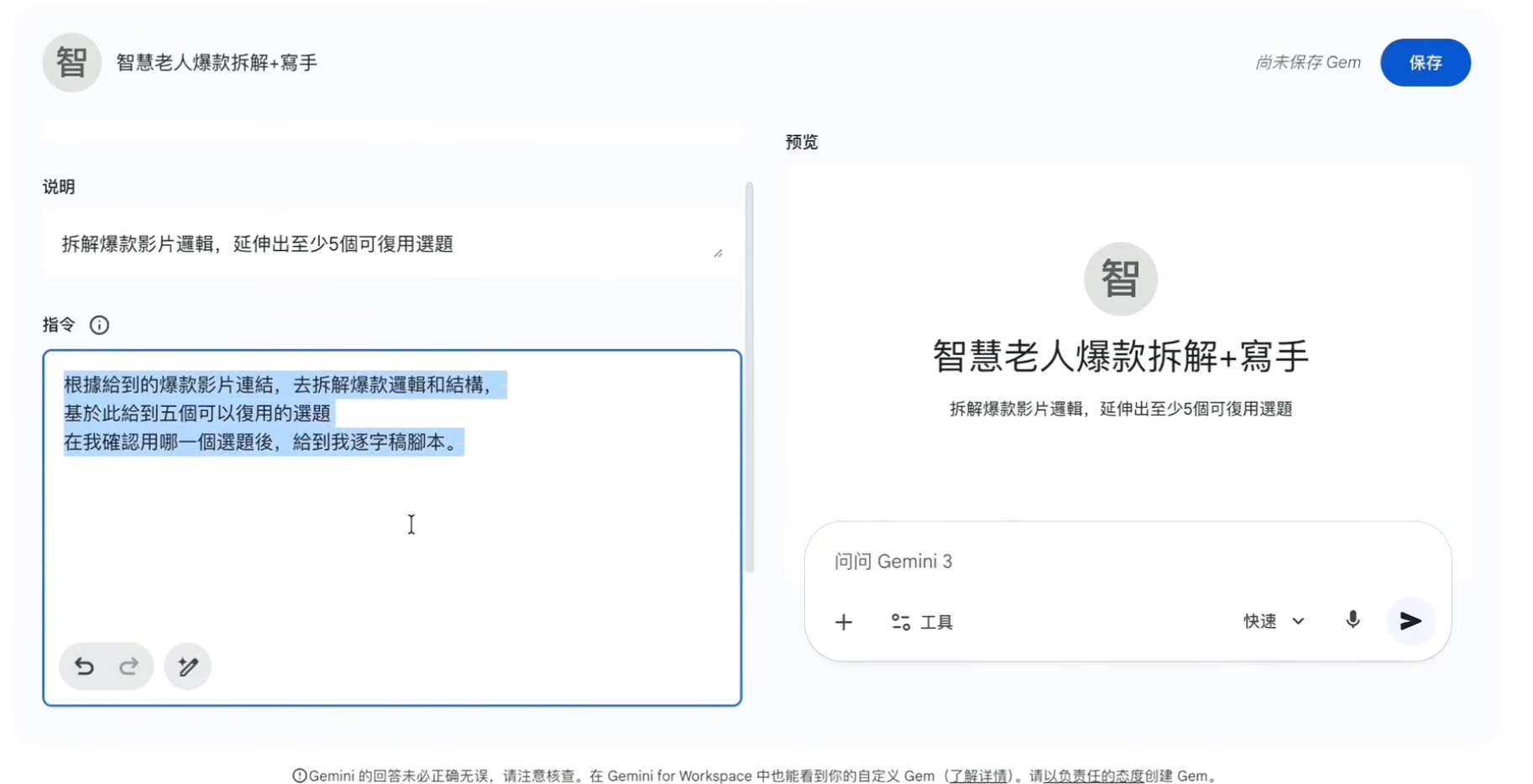Viewport: 1533px width, 784px height.
Task: Click the send arrow button
Action: click(1411, 620)
